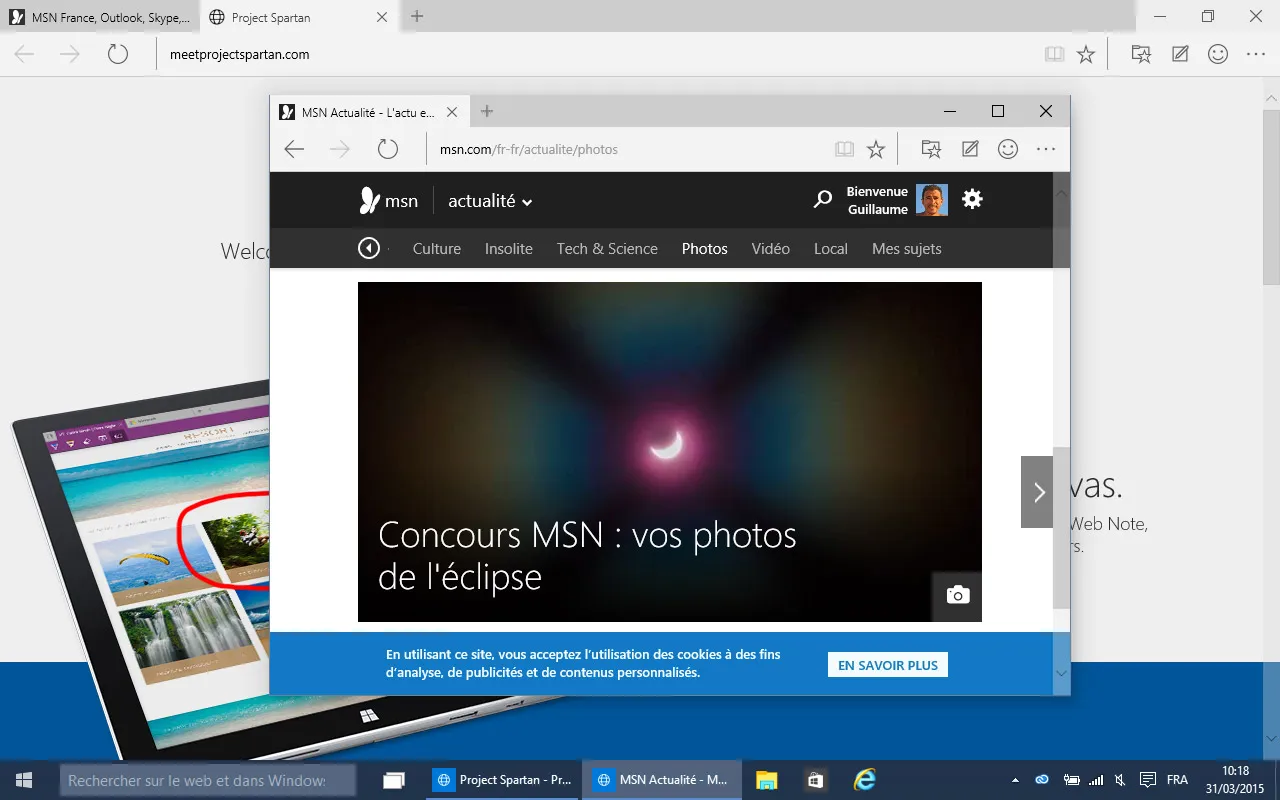Favorite the meetprojectspartan.com page

1086,54
